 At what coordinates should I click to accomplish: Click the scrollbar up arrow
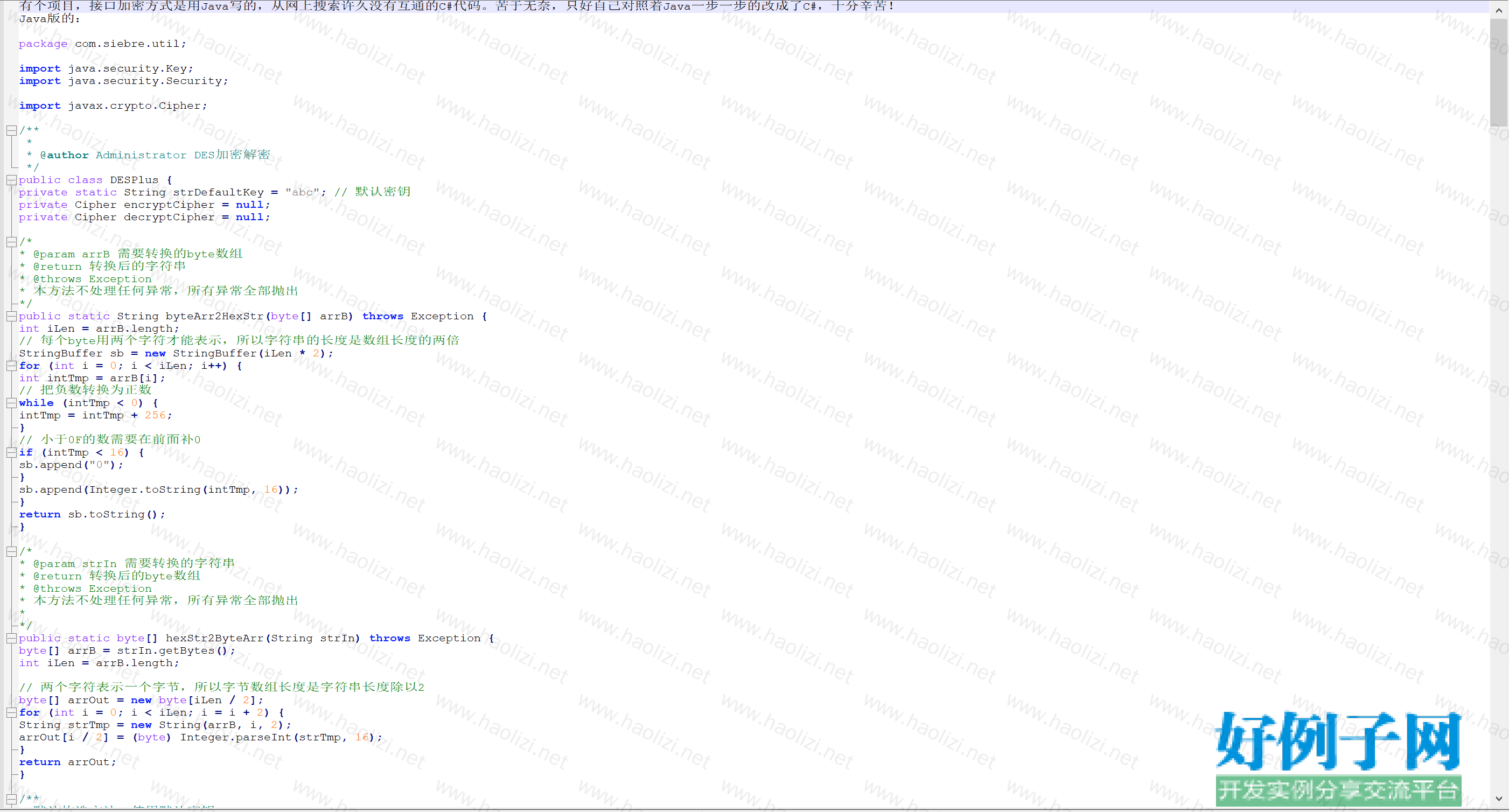click(1498, 10)
